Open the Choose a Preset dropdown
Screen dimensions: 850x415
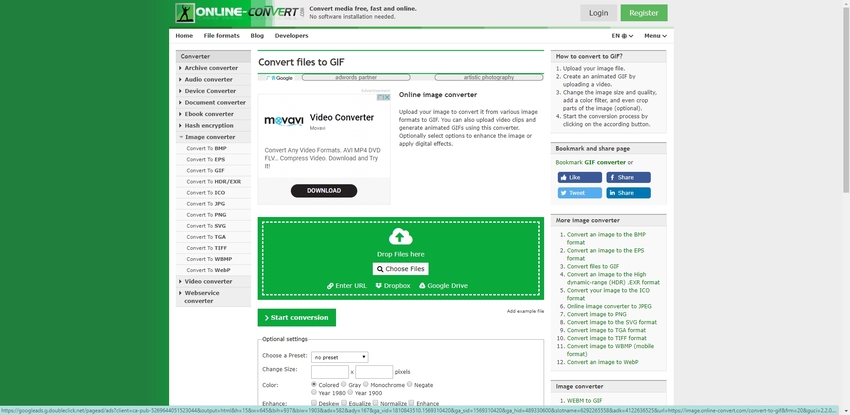pos(339,357)
